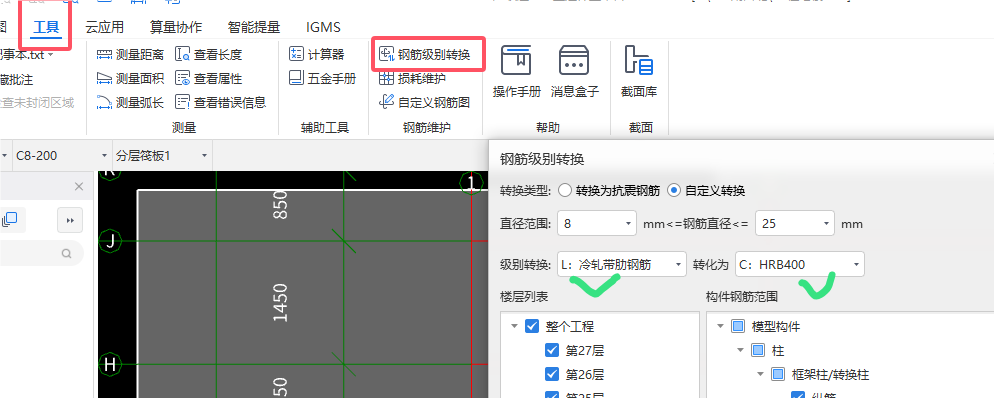Open the IGMS tab

[323, 27]
